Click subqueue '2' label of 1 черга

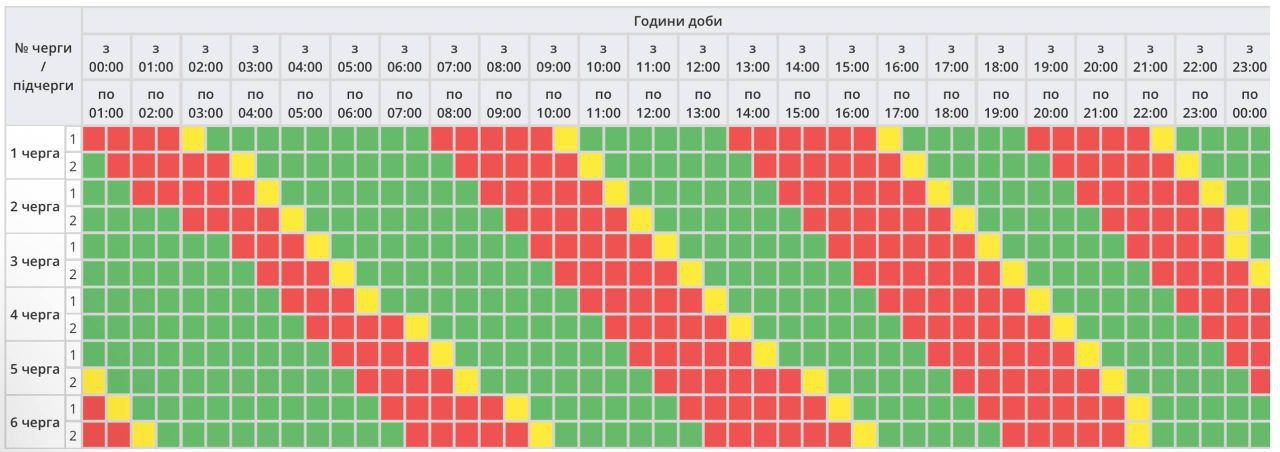(x=72, y=166)
